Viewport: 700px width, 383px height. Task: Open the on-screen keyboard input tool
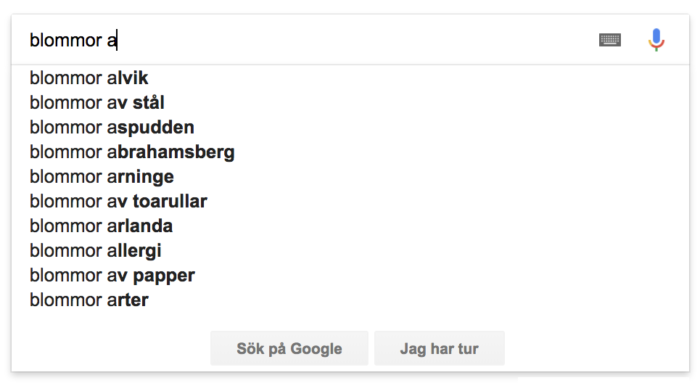(609, 40)
